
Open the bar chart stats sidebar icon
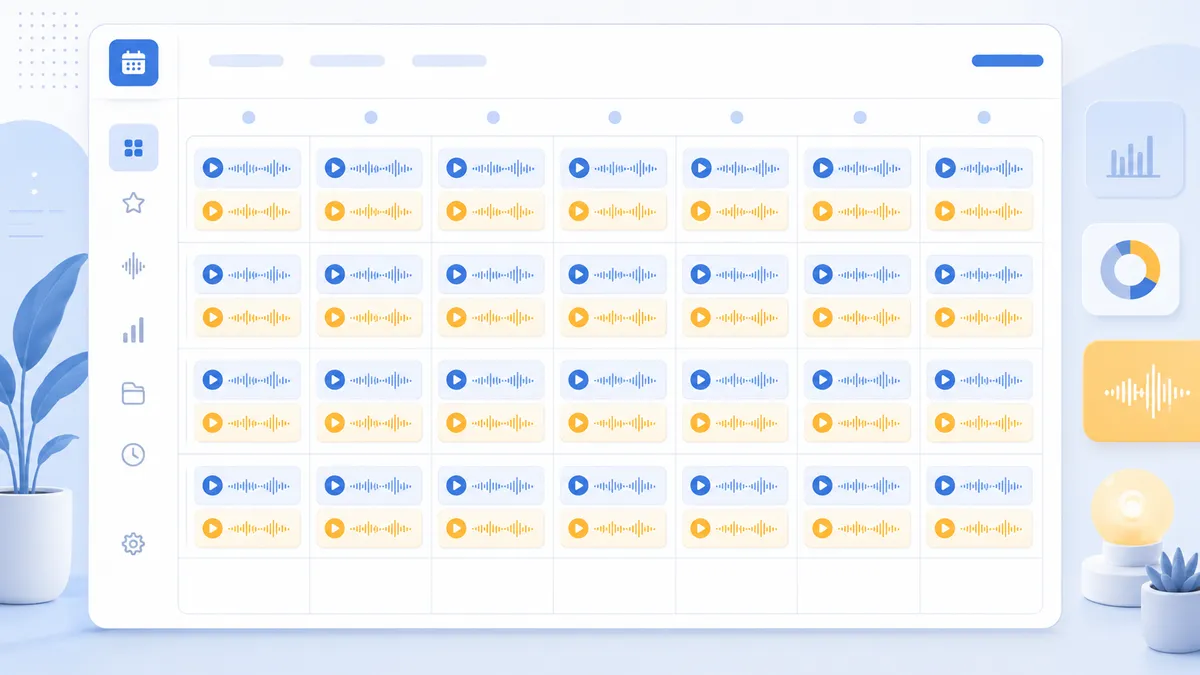133,330
